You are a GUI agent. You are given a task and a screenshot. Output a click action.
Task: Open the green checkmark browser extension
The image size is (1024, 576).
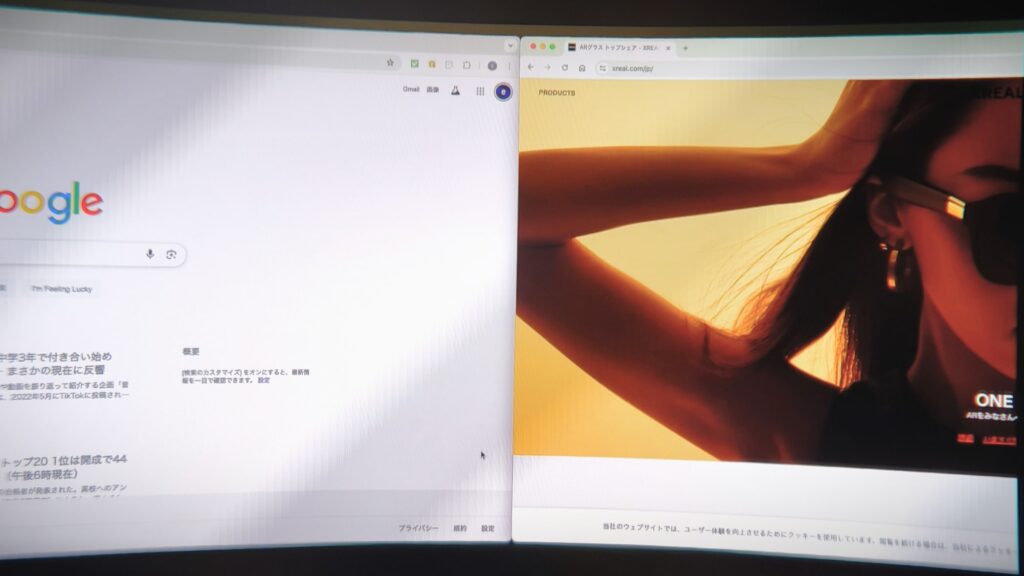[x=414, y=63]
